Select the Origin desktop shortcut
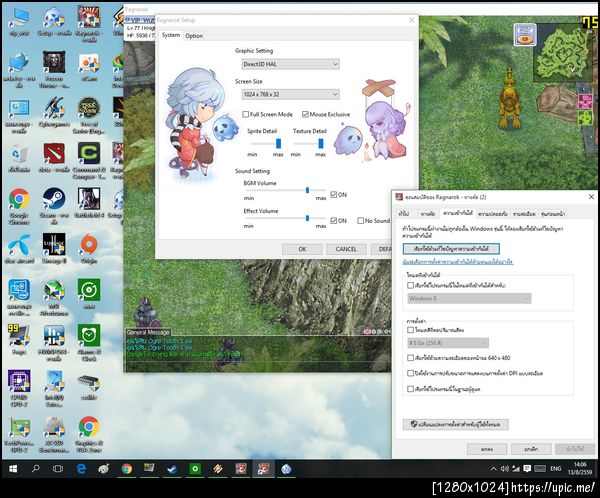This screenshot has height=498, width=600. pyautogui.click(x=89, y=249)
